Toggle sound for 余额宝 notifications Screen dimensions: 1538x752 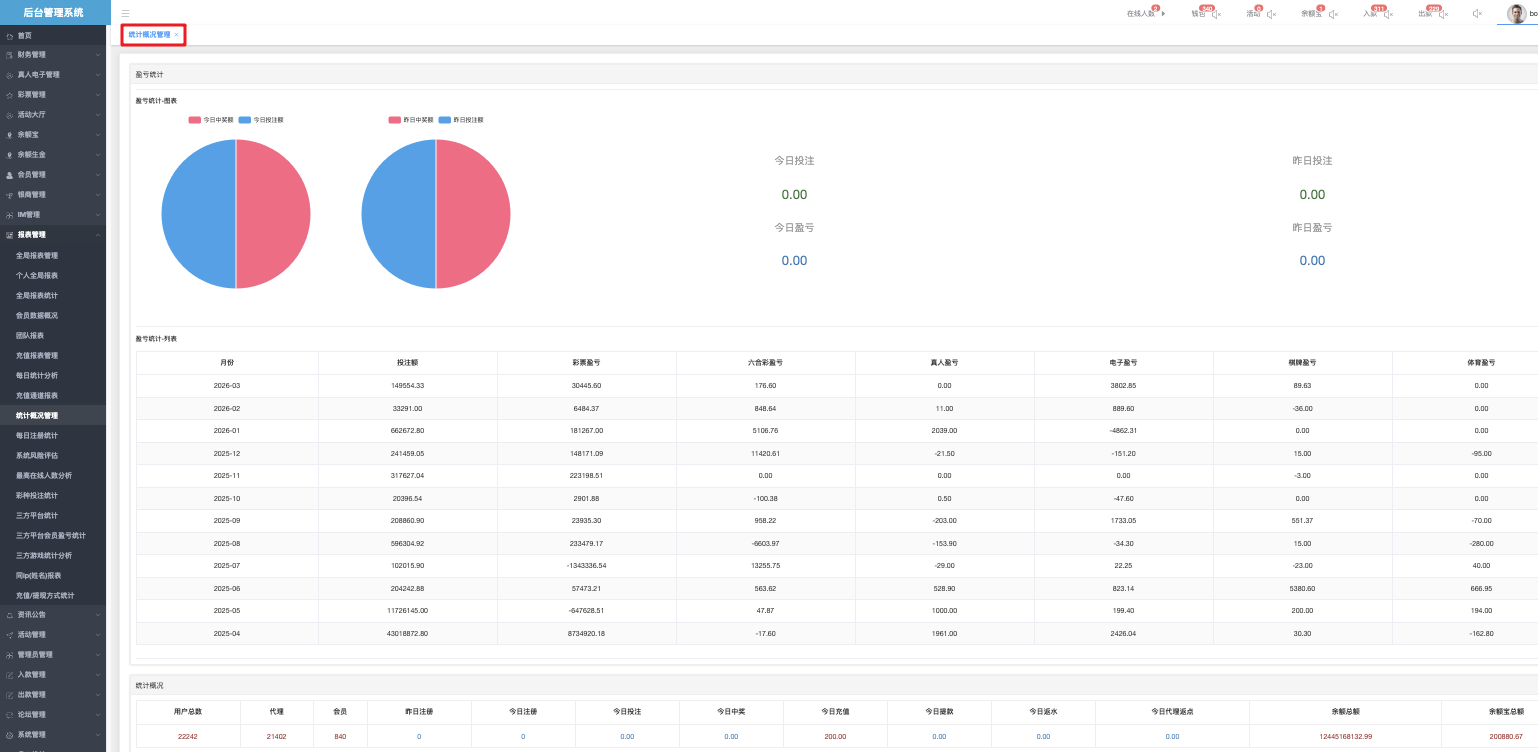coord(1331,14)
